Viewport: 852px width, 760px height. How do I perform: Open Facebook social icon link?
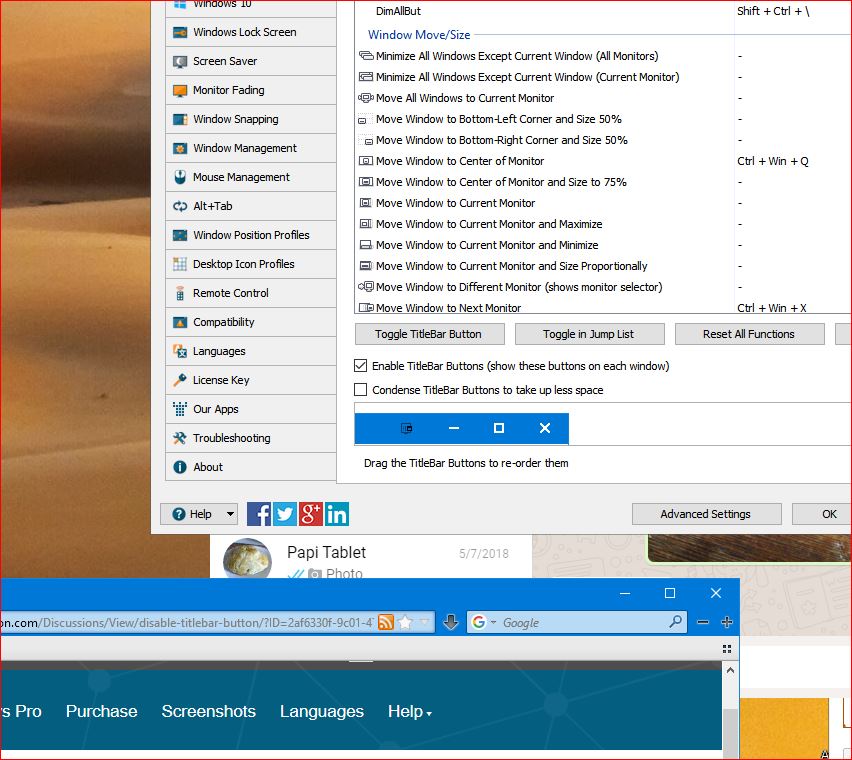pyautogui.click(x=259, y=514)
